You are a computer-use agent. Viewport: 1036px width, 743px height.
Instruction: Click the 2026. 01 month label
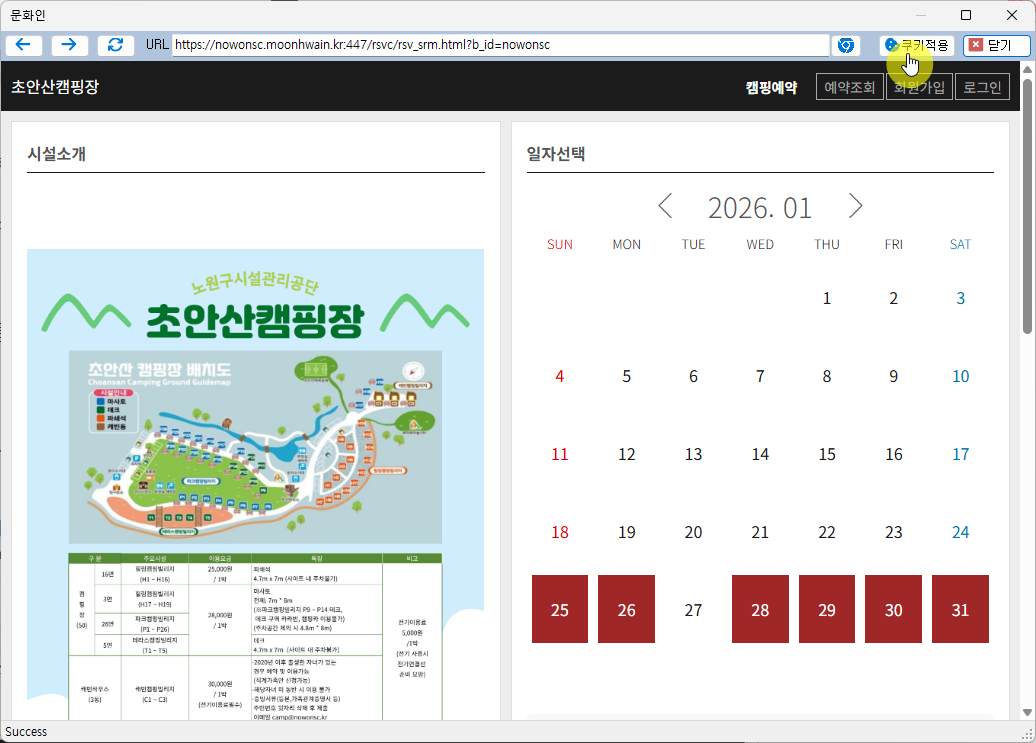tap(760, 208)
